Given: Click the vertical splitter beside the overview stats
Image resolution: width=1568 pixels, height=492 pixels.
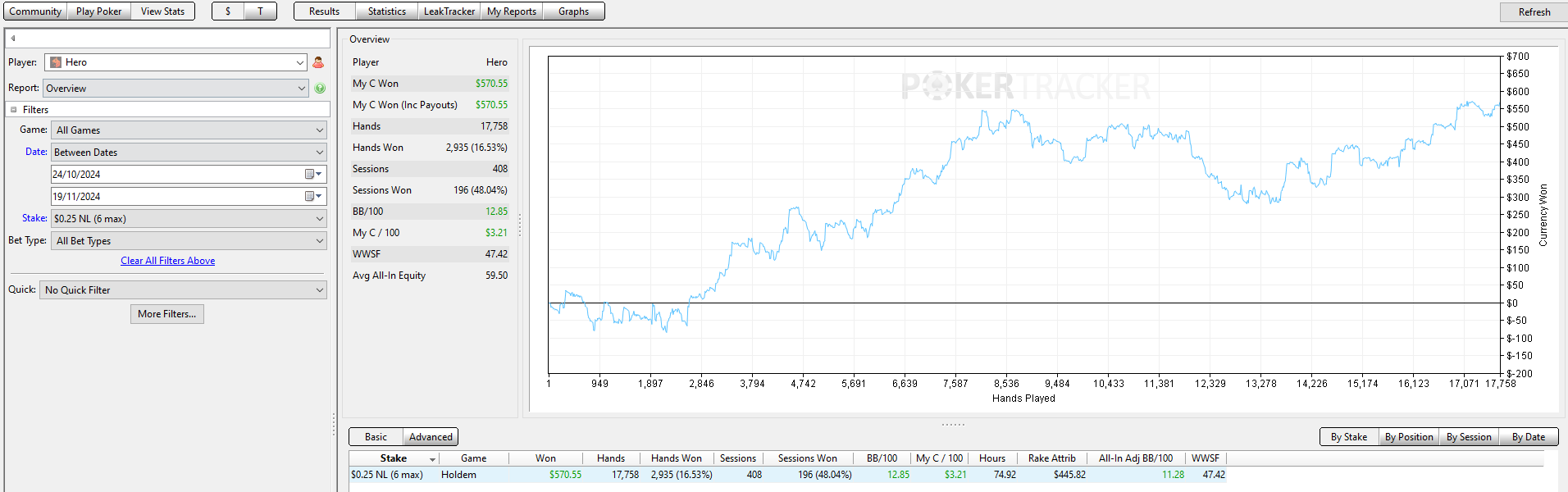Looking at the screenshot, I should pos(520,225).
